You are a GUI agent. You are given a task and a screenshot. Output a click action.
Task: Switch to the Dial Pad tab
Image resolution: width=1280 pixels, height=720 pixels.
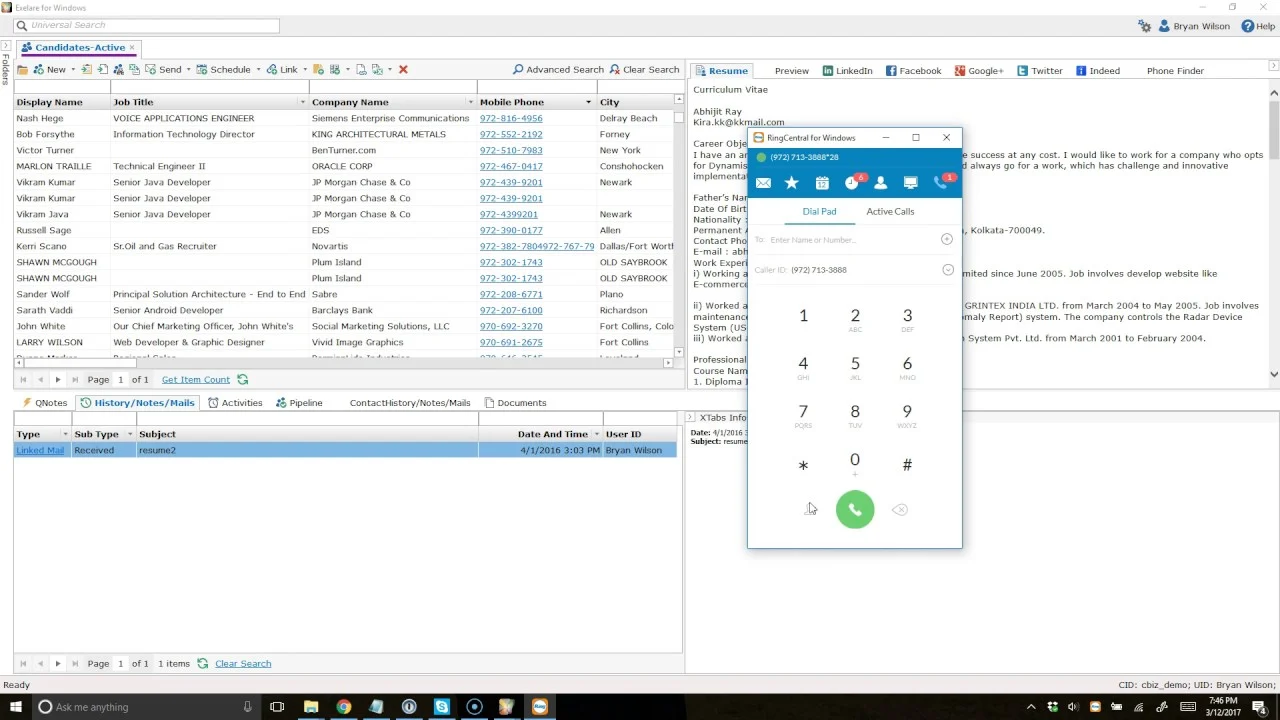819,211
